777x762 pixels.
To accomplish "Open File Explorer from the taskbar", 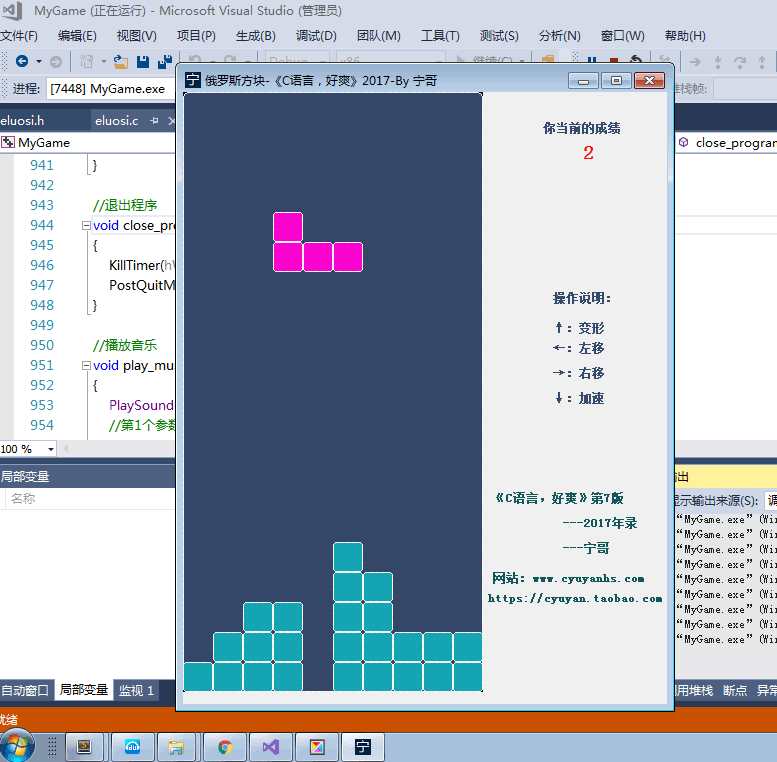I will tap(176, 747).
